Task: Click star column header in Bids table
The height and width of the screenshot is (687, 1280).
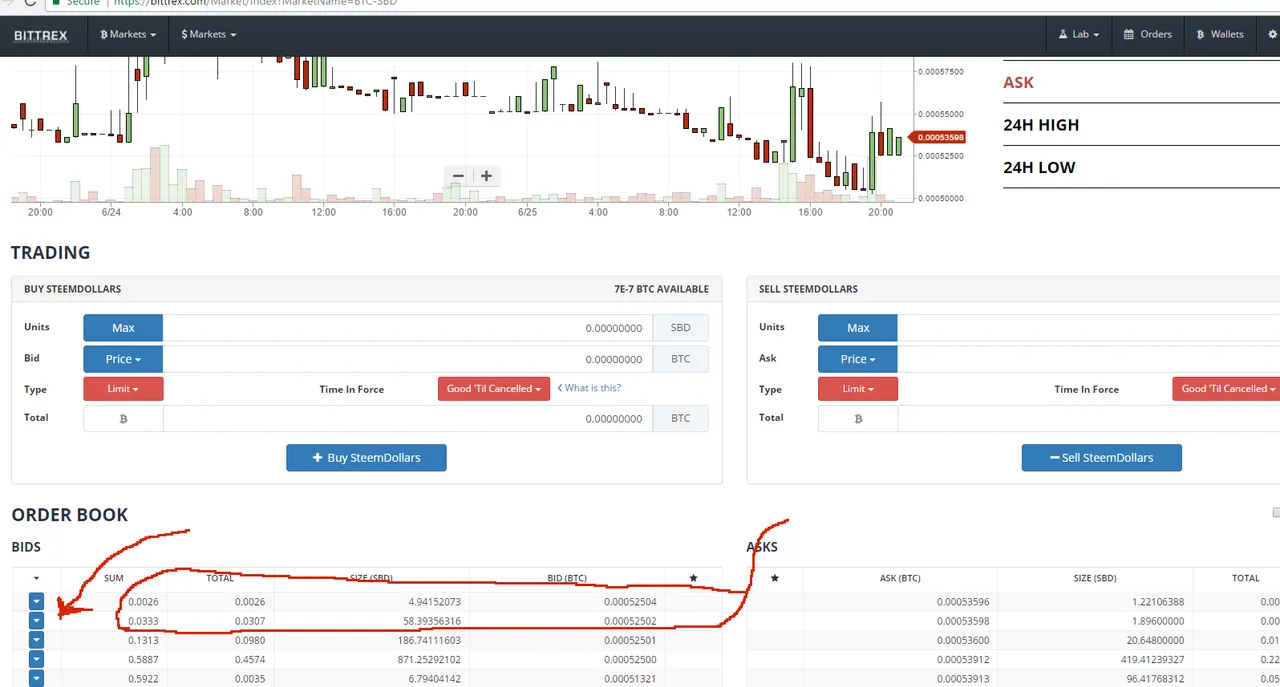Action: tap(693, 578)
